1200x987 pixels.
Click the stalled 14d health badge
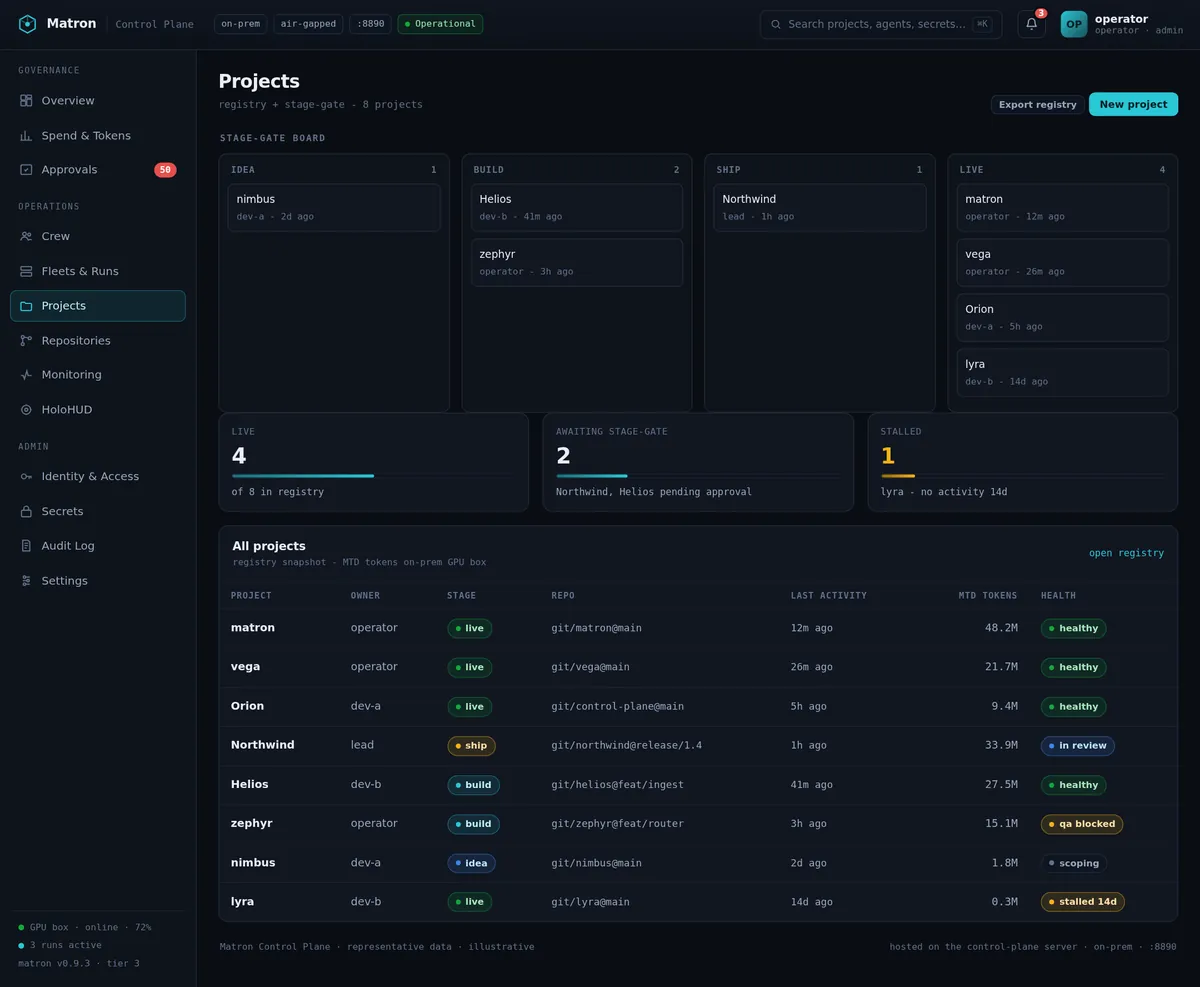1083,902
